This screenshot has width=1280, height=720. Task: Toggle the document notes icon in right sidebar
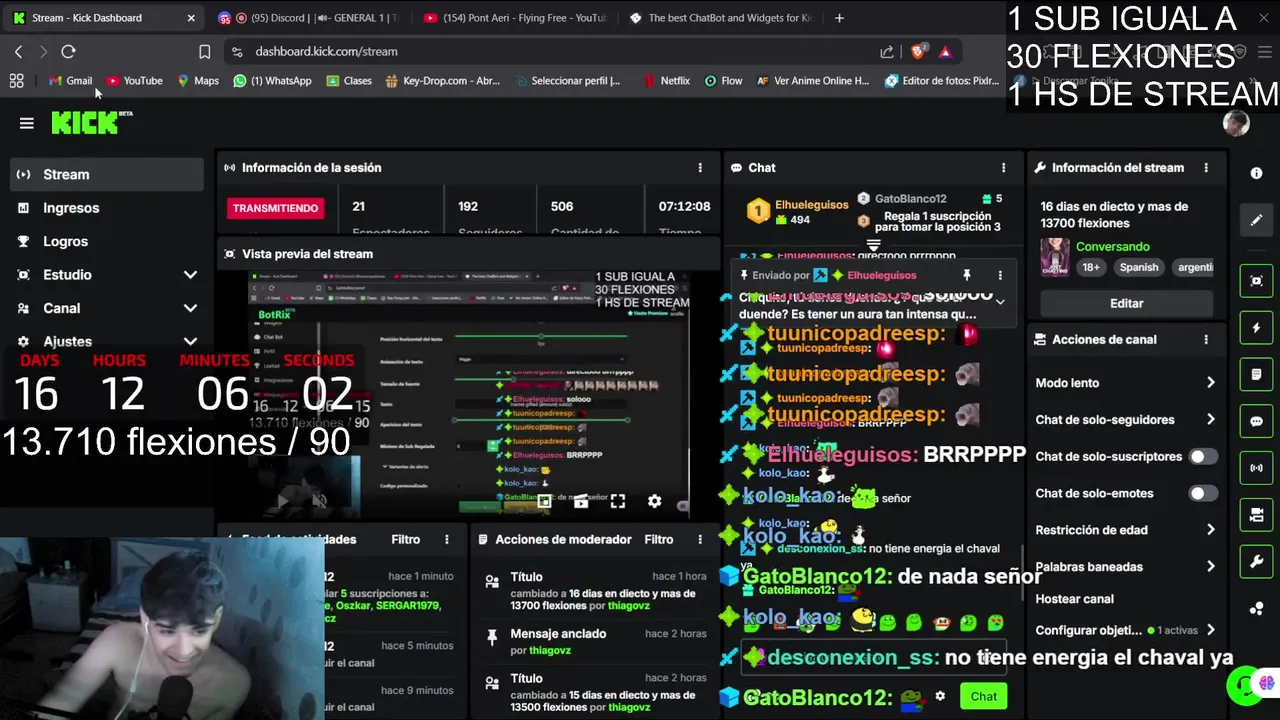tap(1257, 375)
